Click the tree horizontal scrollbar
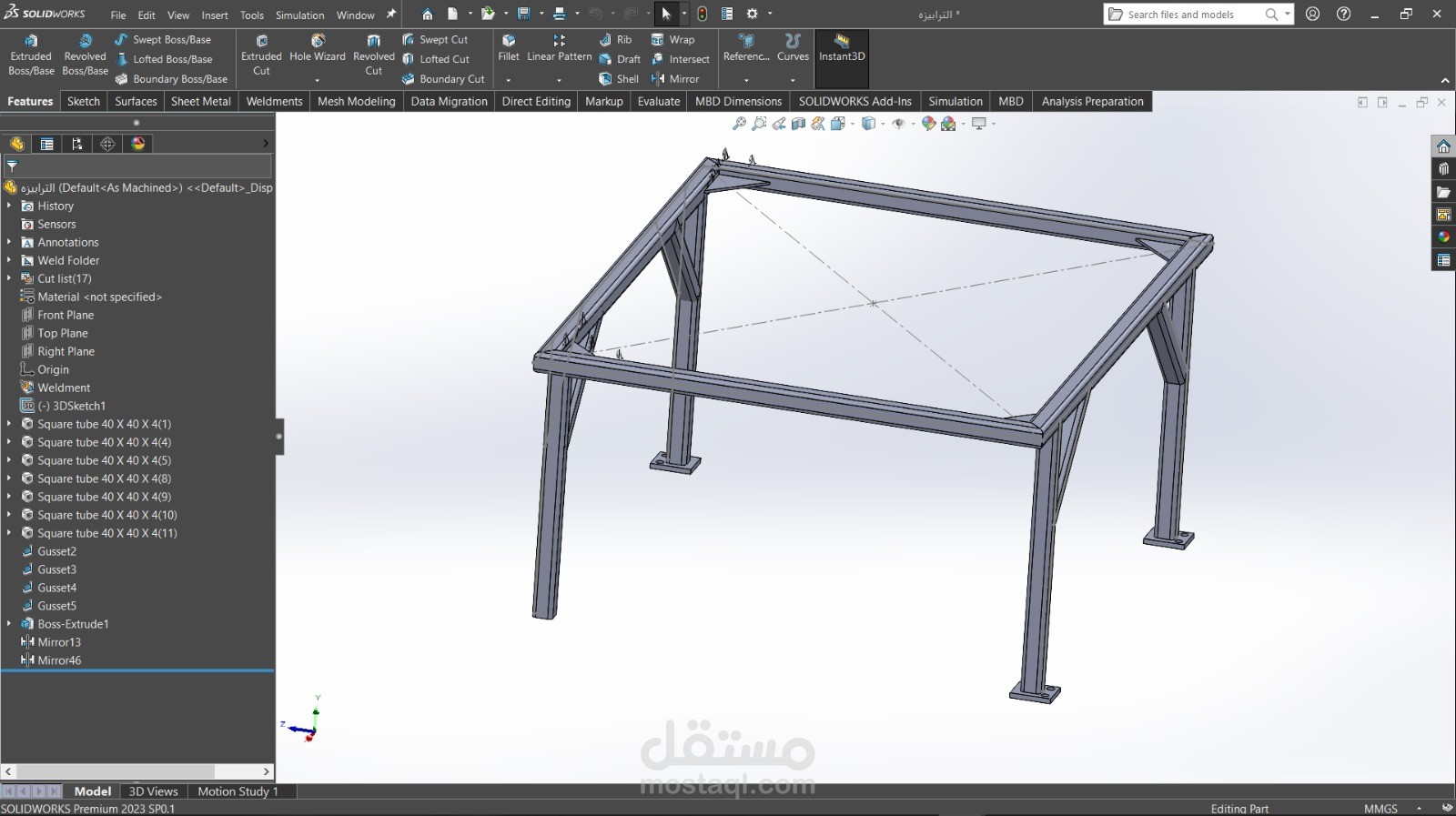The image size is (1456, 816). [137, 771]
